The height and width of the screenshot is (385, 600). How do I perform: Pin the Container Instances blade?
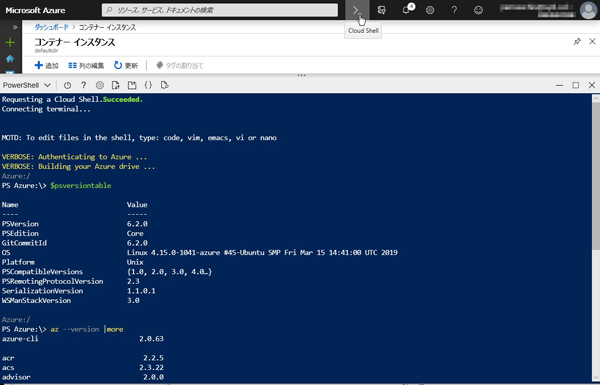(577, 41)
